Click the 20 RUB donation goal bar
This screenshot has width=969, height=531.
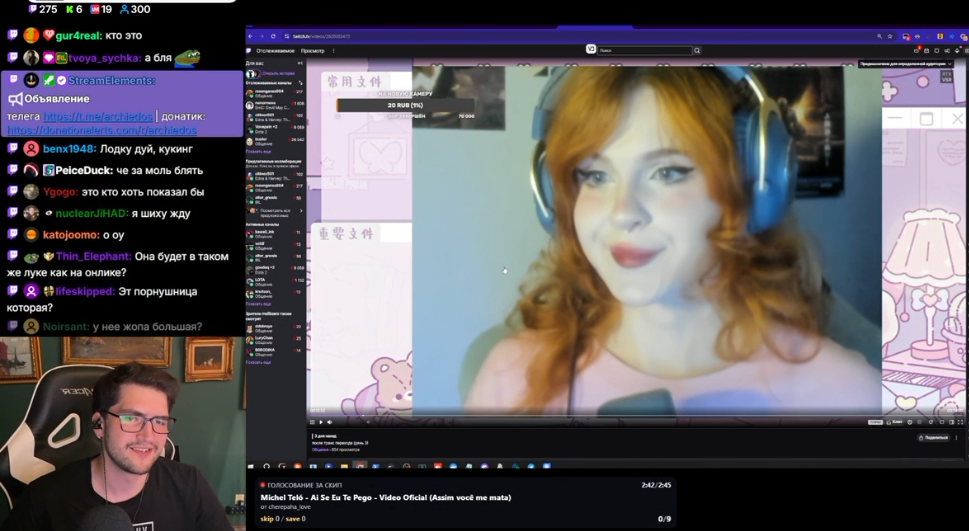point(405,105)
